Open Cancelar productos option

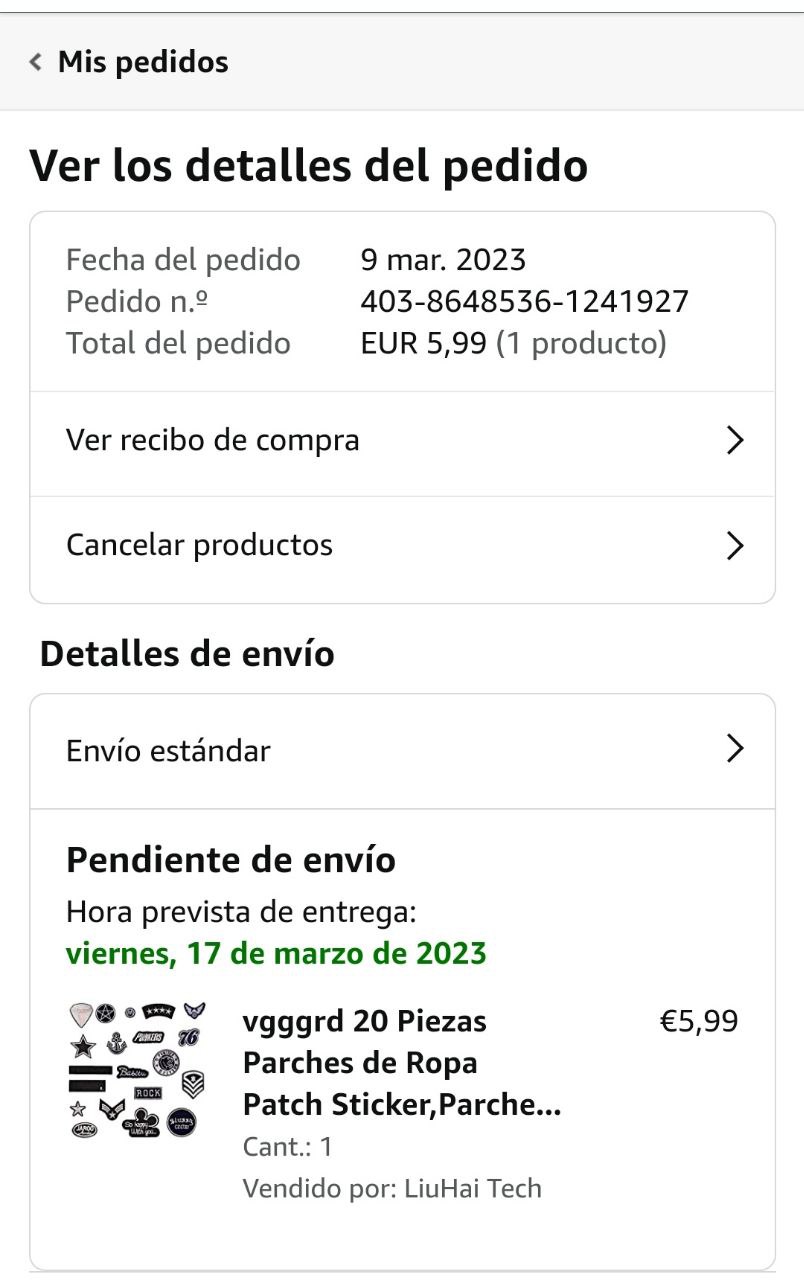pos(199,545)
